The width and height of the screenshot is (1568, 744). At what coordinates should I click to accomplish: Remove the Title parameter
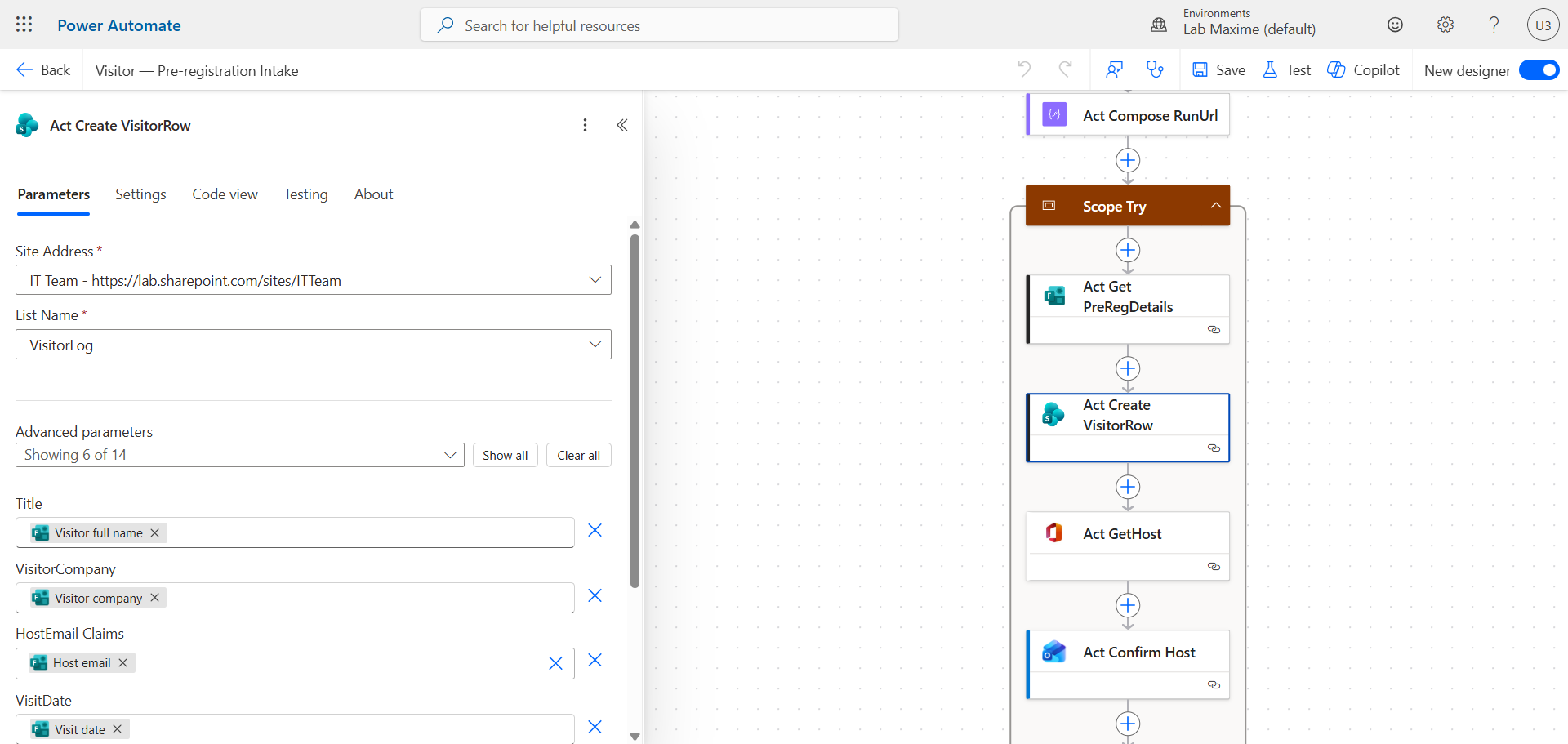tap(595, 531)
